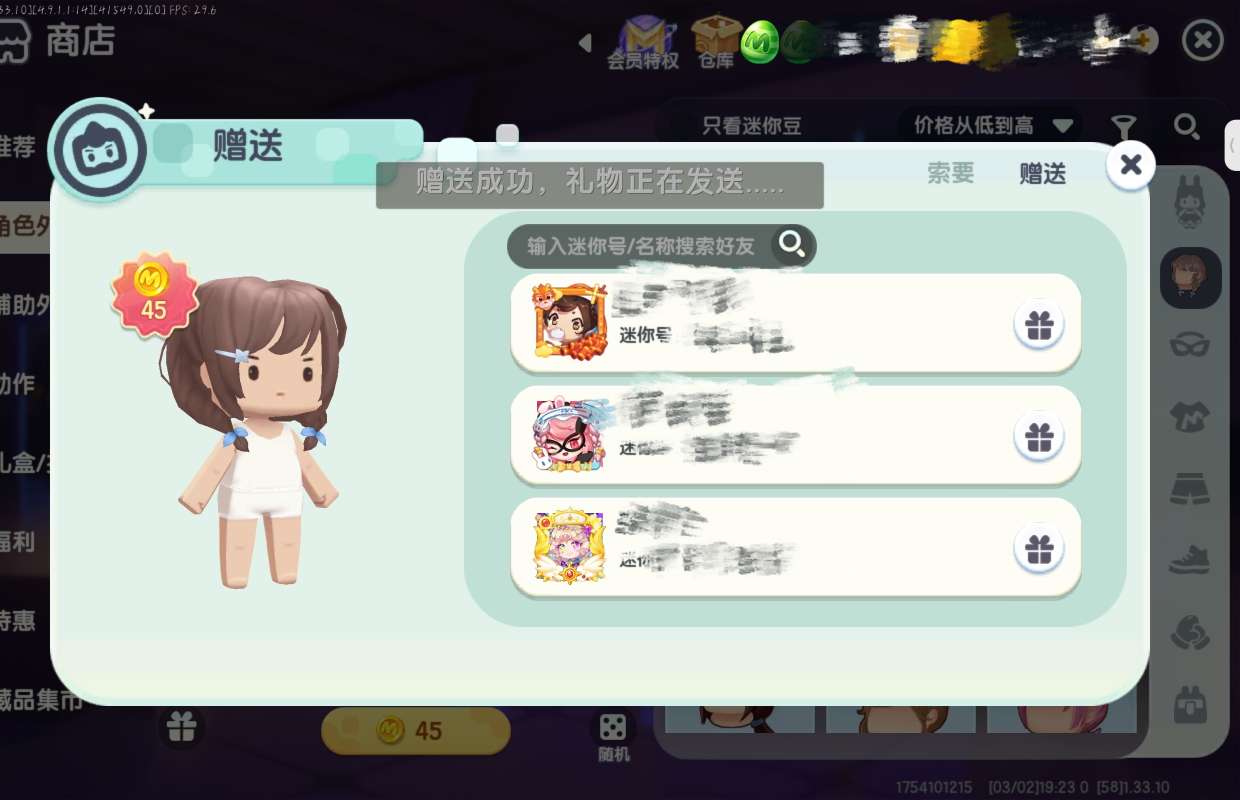
Task: Expand the left arrow beside 会员特权
Action: tap(586, 42)
